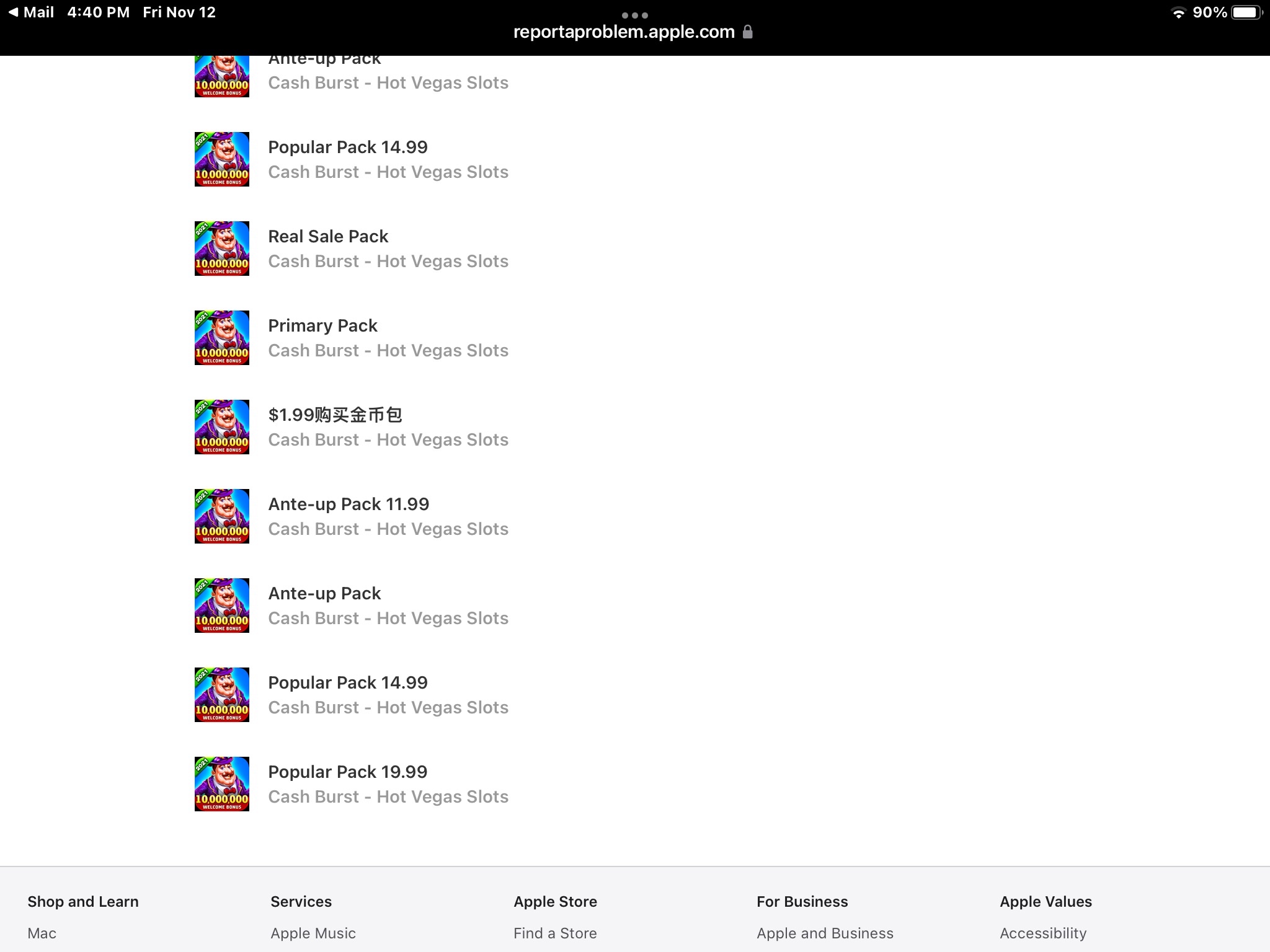1270x952 pixels.
Task: Go to Find a Store link
Action: pos(555,933)
